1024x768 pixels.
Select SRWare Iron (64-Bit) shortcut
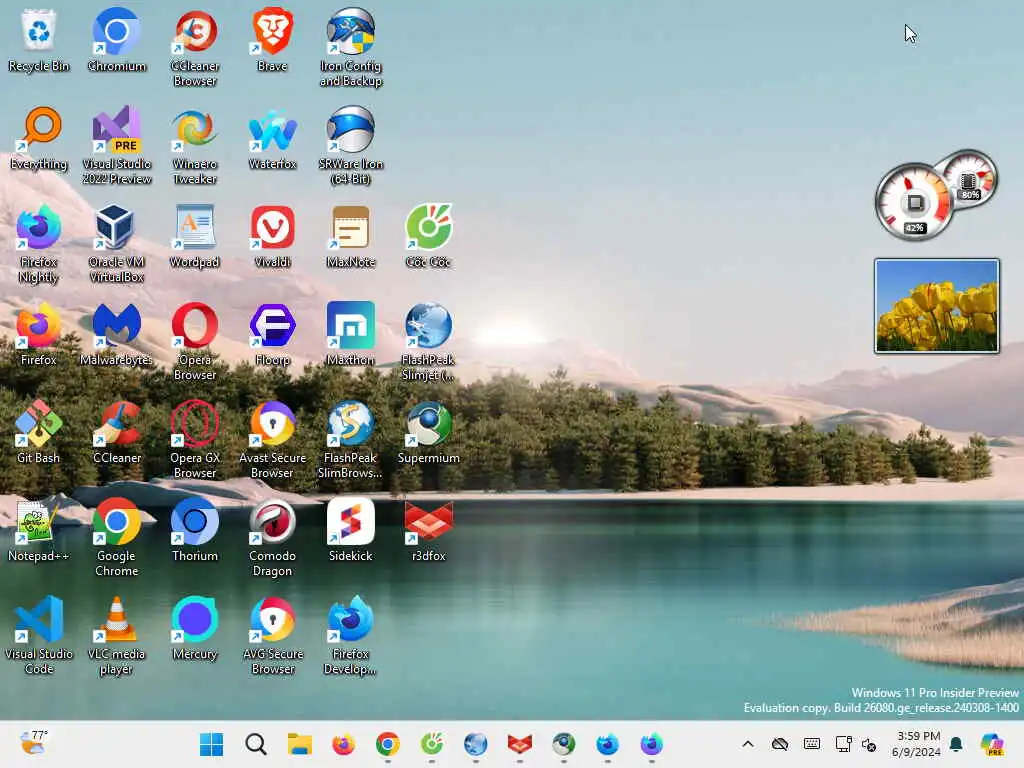(351, 146)
